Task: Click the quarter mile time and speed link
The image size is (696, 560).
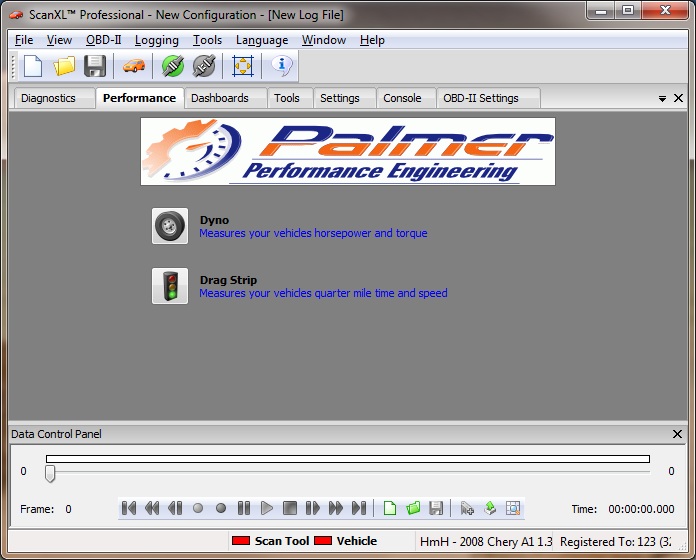Action: tap(323, 293)
